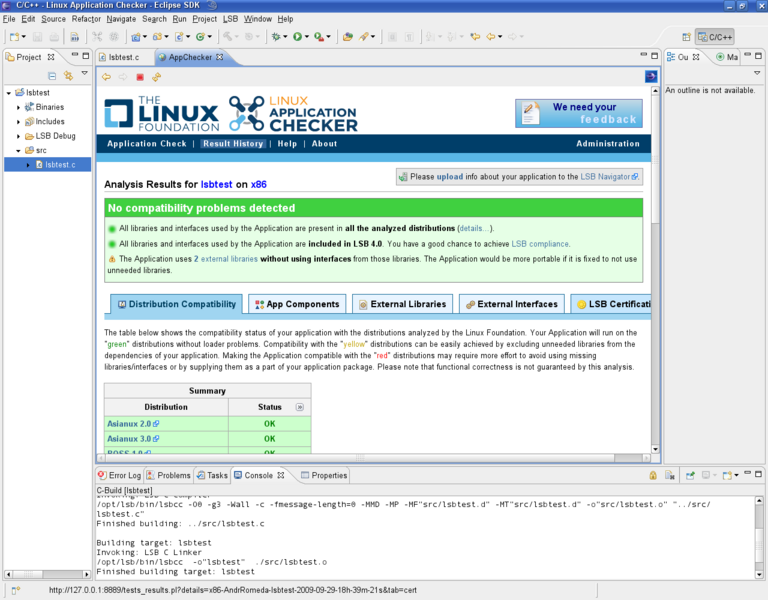Click the Project explorer horizontal scrollbar
The height and width of the screenshot is (600, 768).
click(x=48, y=574)
